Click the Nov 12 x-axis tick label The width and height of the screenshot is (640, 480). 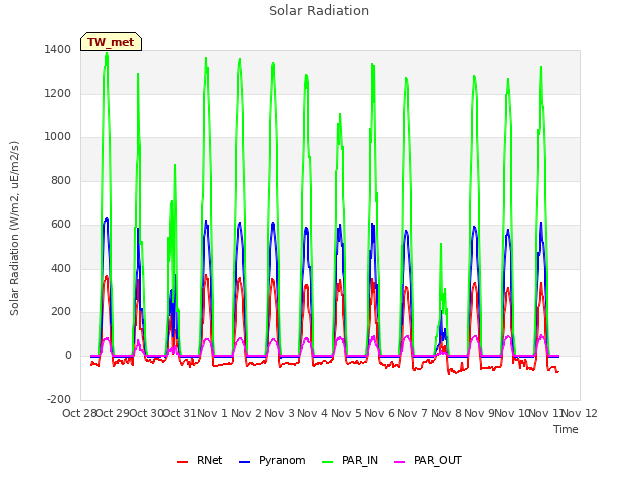point(580,413)
